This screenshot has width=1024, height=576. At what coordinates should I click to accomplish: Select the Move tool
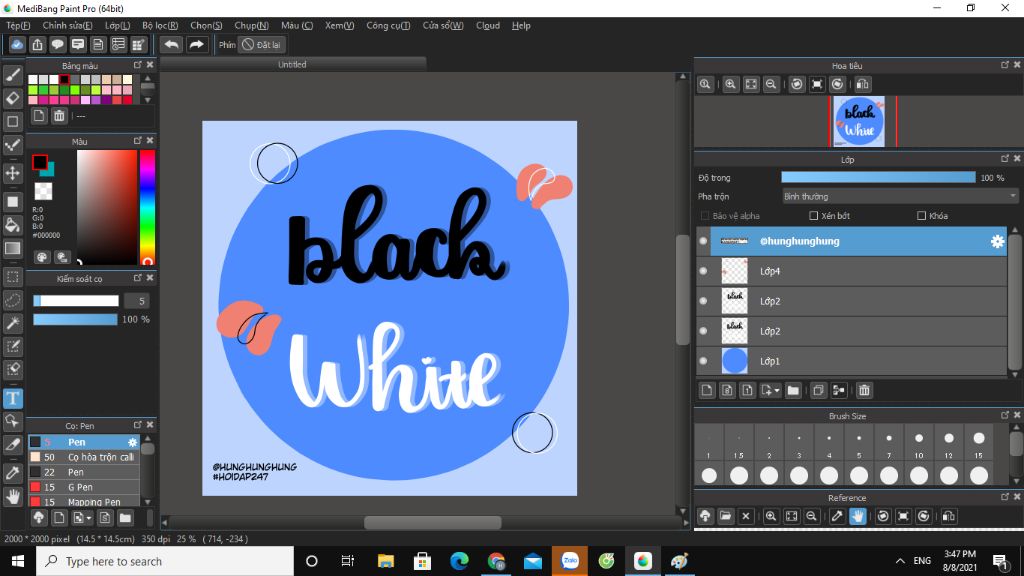click(x=12, y=173)
